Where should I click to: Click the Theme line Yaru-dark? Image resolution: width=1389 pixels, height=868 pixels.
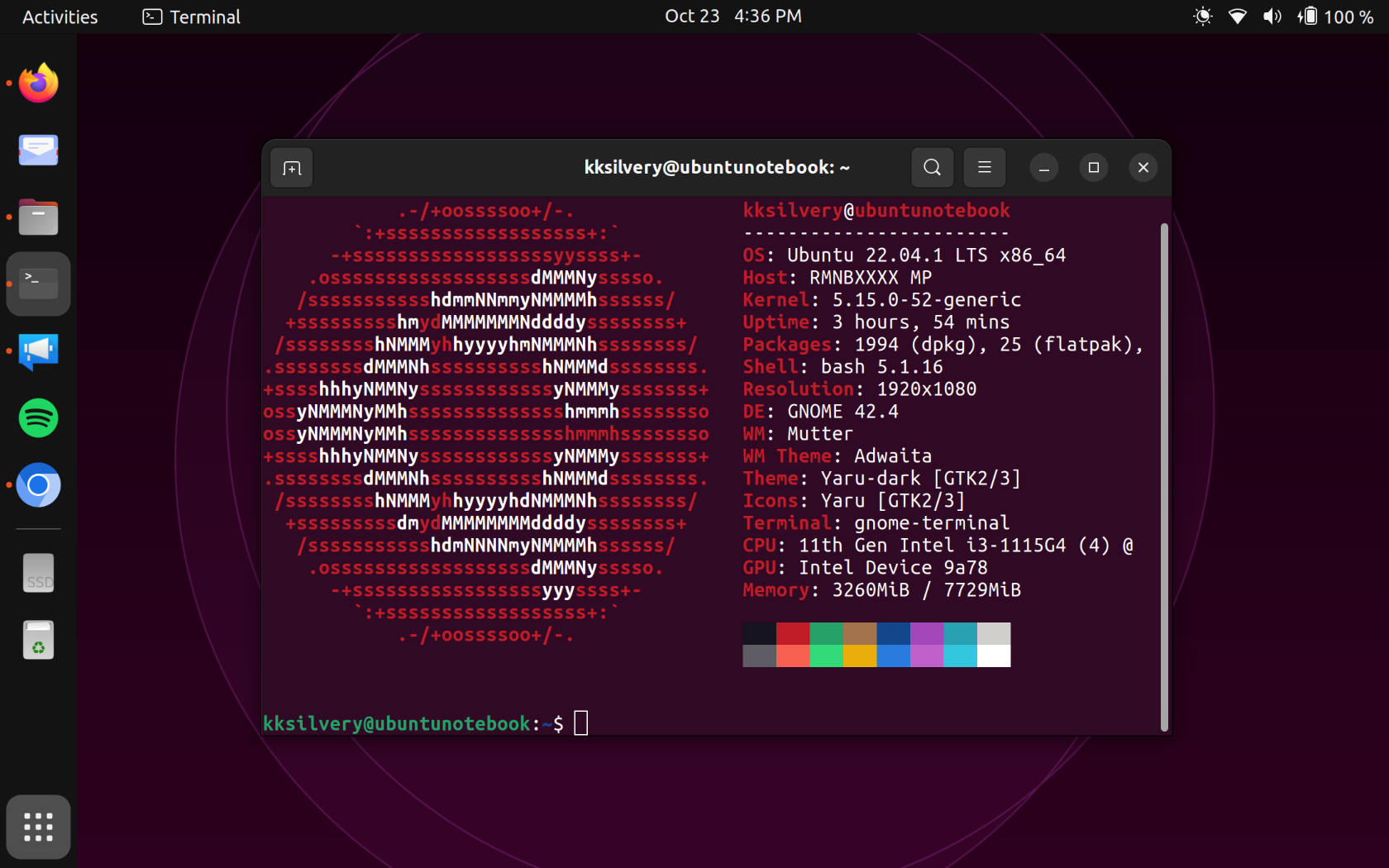point(882,479)
